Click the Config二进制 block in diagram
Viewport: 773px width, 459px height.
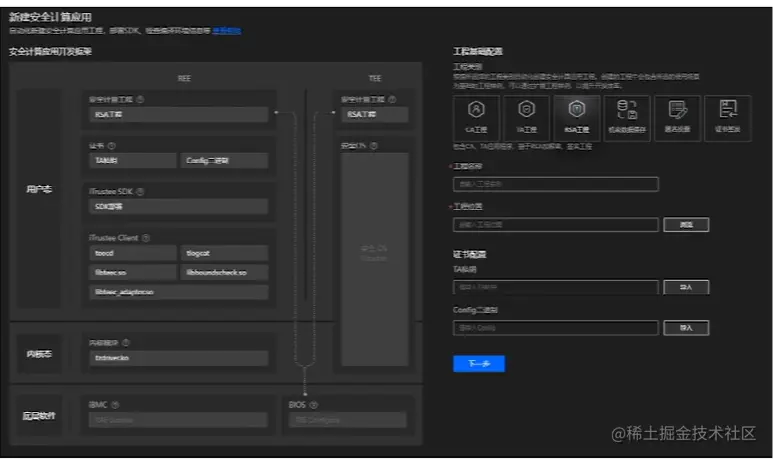(224, 160)
